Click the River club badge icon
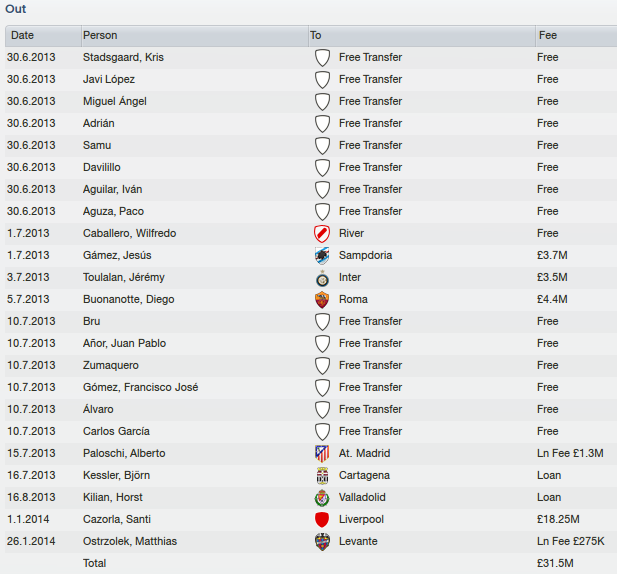This screenshot has height=574, width=617. pyautogui.click(x=322, y=234)
